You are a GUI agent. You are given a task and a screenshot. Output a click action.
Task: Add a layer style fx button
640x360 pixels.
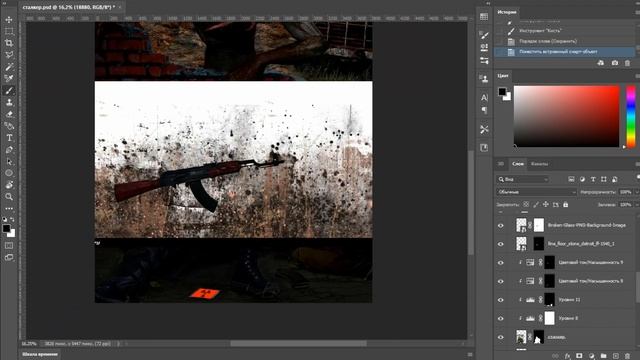click(567, 356)
